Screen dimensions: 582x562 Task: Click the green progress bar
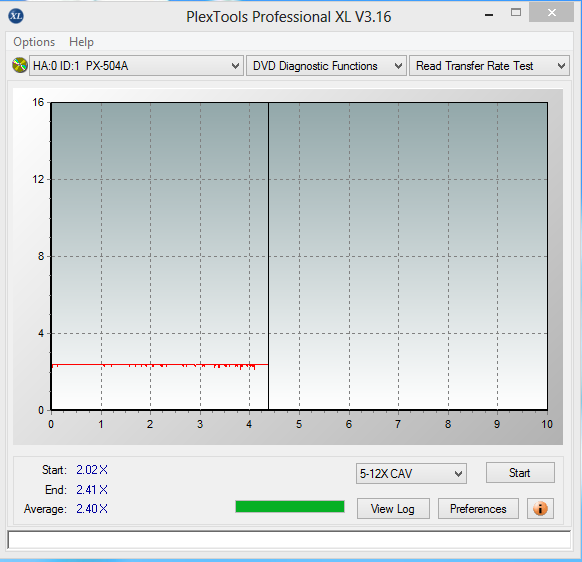click(290, 507)
